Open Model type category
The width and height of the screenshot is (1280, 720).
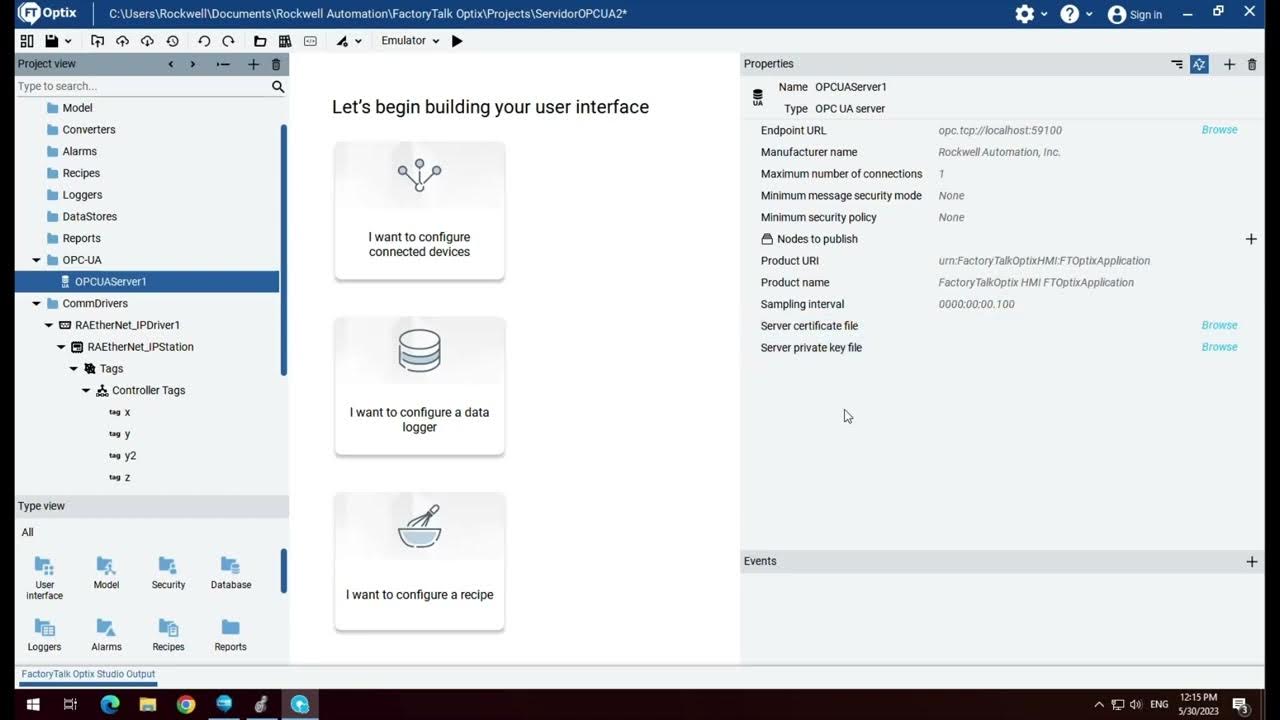click(x=106, y=573)
